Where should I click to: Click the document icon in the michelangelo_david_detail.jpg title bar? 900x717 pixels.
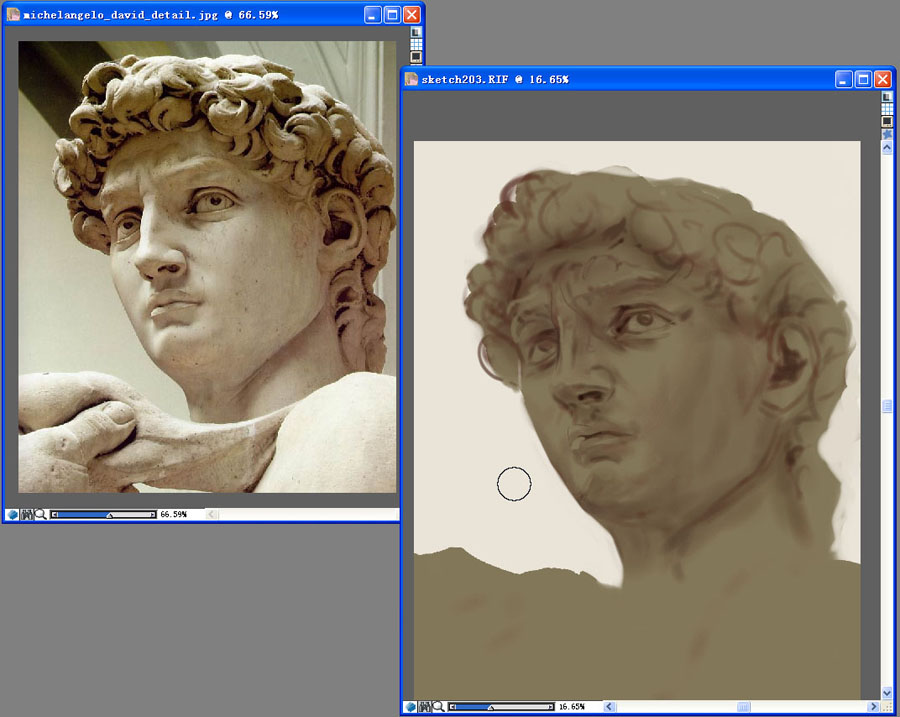pyautogui.click(x=13, y=14)
